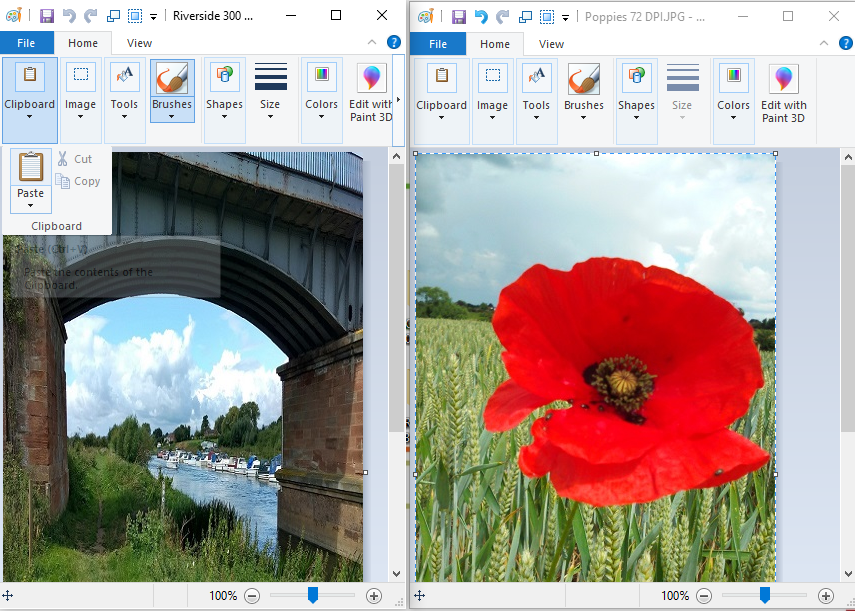This screenshot has height=611, width=855.
Task: Open File menu in Poppies window
Action: pyautogui.click(x=438, y=44)
